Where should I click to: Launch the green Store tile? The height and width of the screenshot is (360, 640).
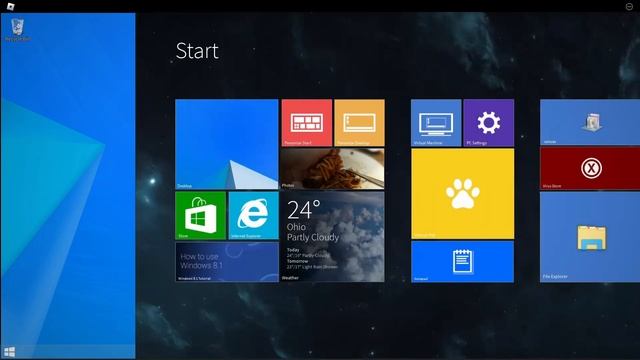click(200, 216)
